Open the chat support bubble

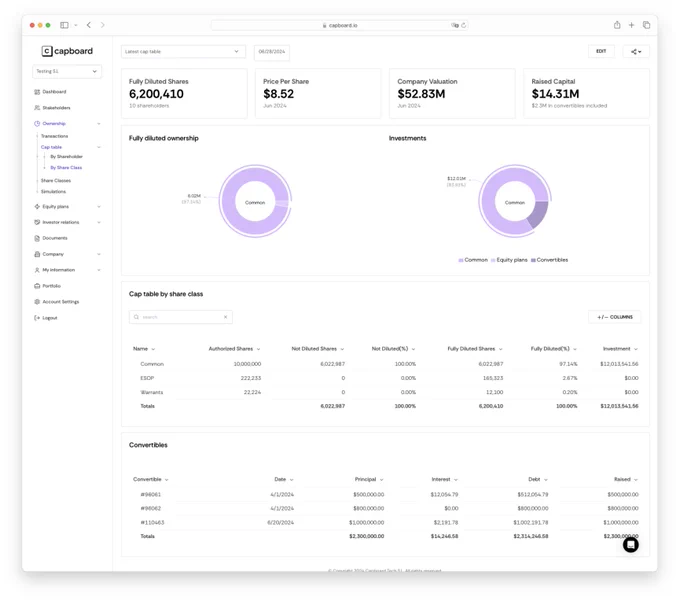631,545
